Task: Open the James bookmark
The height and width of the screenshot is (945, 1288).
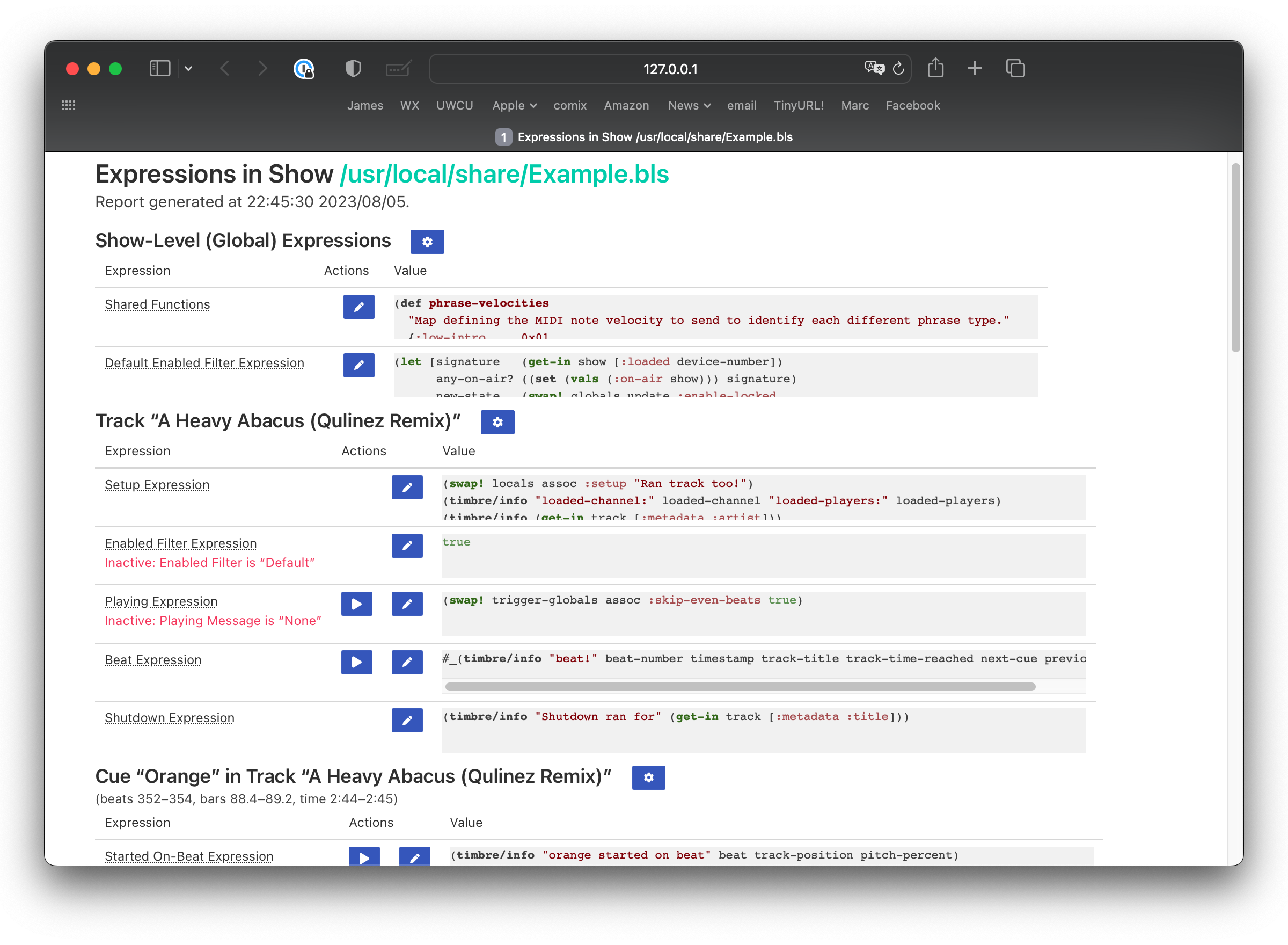Action: [x=365, y=105]
